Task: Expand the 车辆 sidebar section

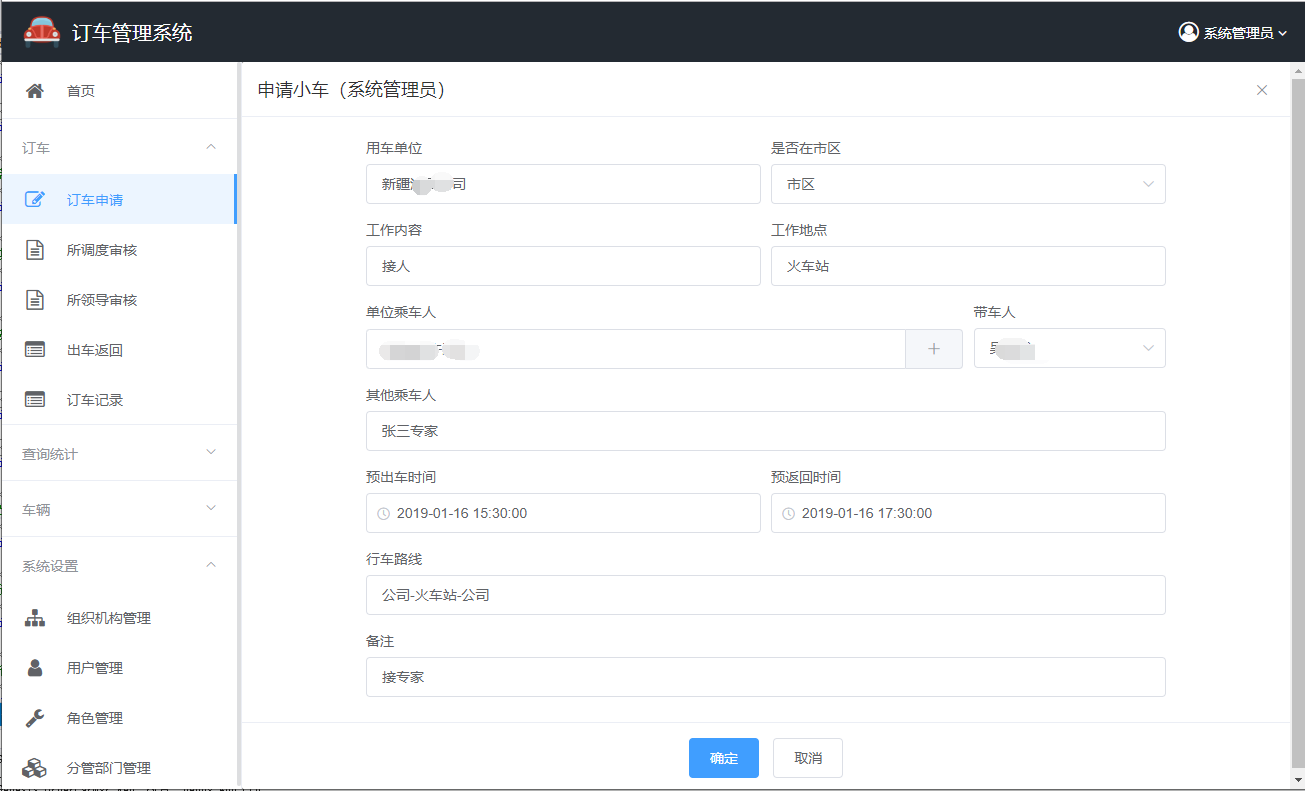Action: coord(119,509)
